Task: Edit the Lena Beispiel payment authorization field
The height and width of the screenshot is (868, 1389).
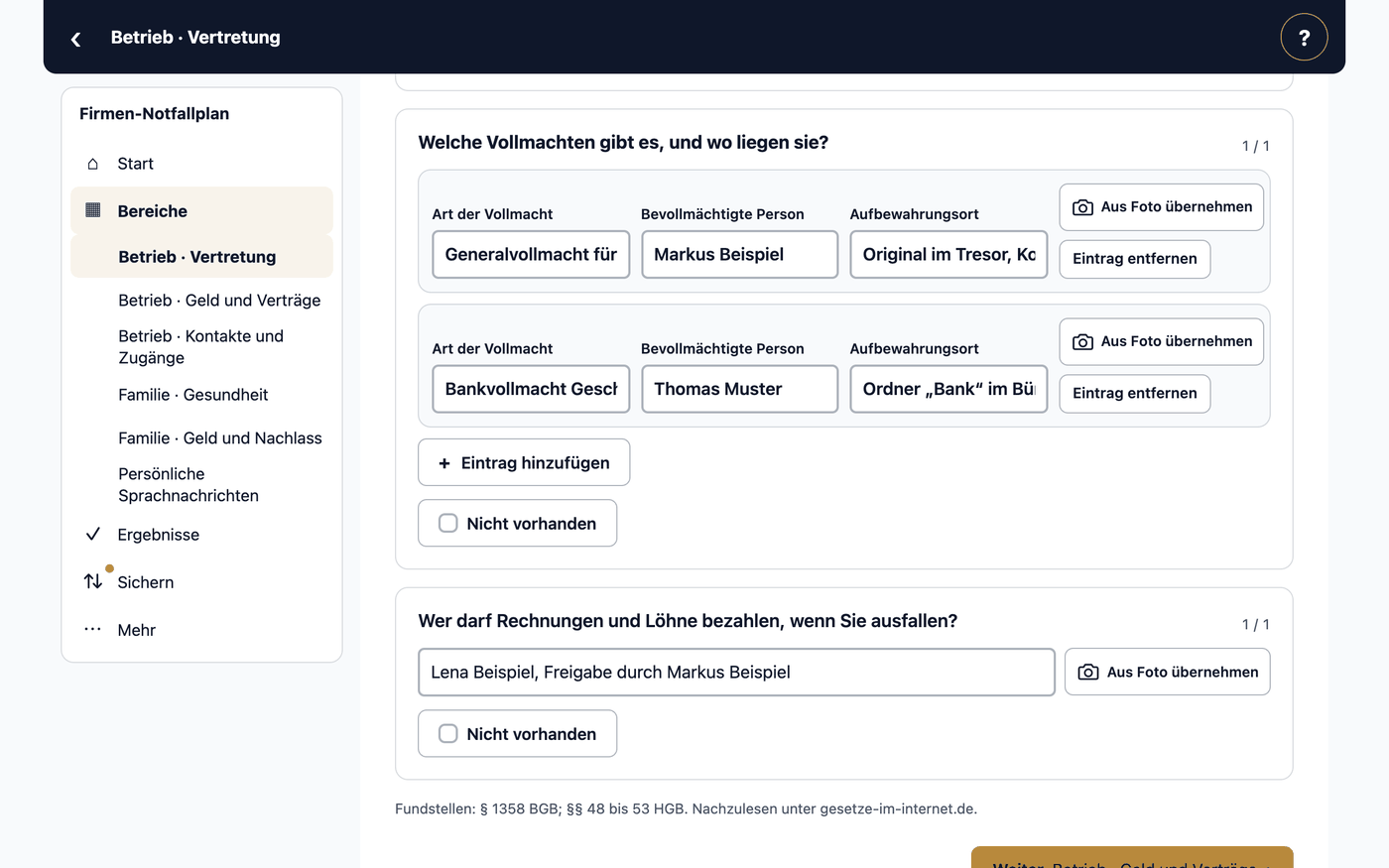Action: [736, 672]
